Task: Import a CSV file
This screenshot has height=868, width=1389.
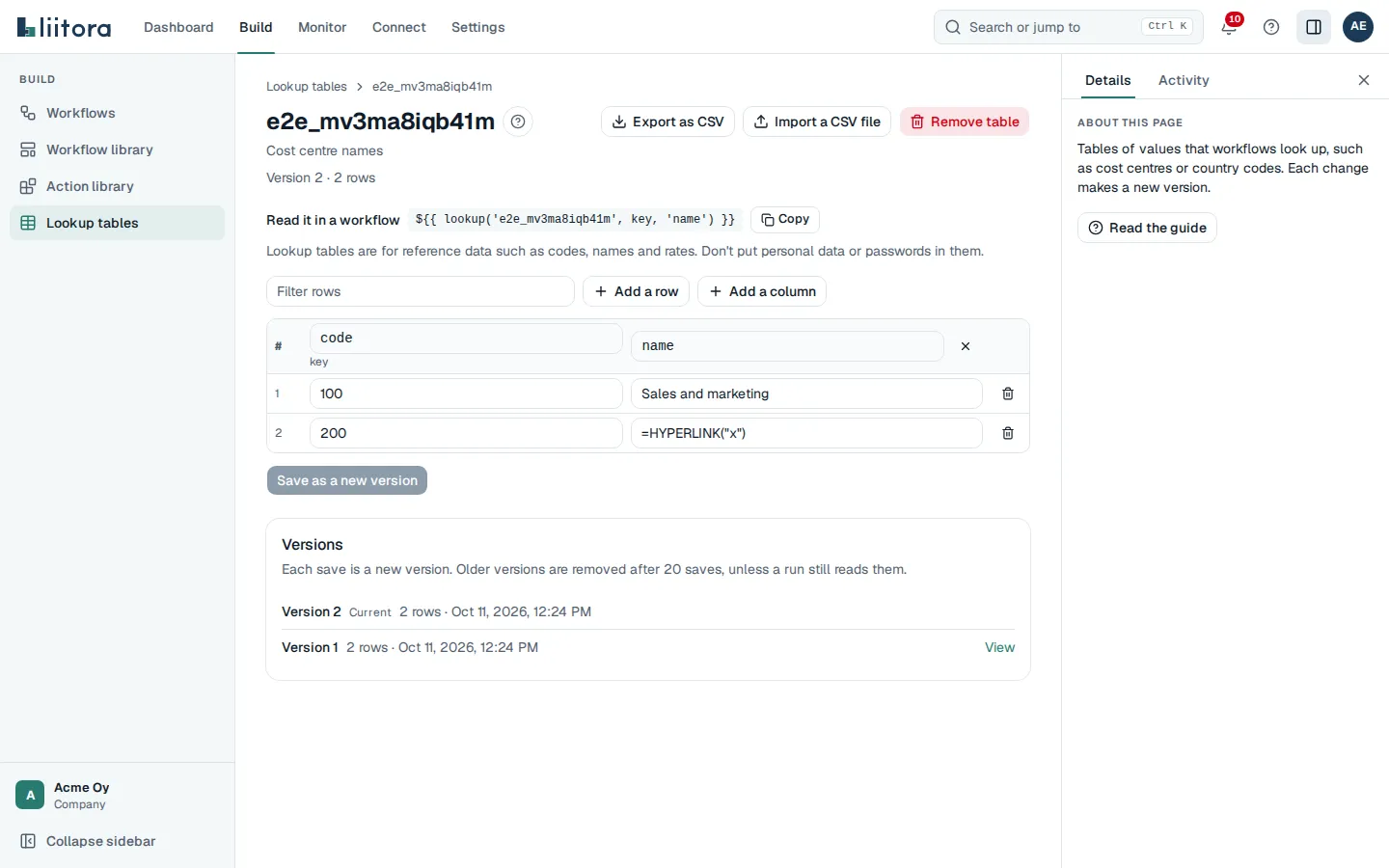Action: pos(817,122)
